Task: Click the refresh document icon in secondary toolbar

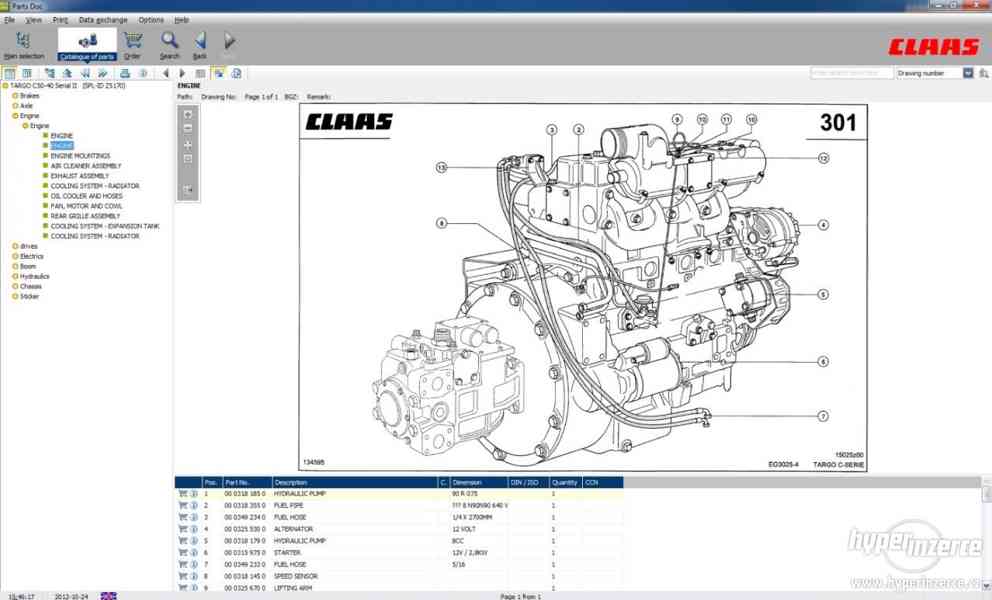Action: [236, 73]
